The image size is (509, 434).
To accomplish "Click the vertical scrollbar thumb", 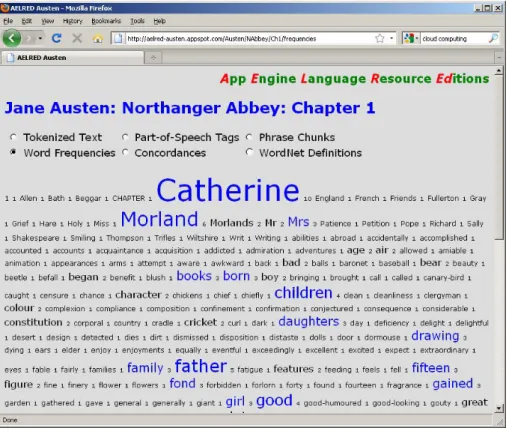I will coord(499,157).
